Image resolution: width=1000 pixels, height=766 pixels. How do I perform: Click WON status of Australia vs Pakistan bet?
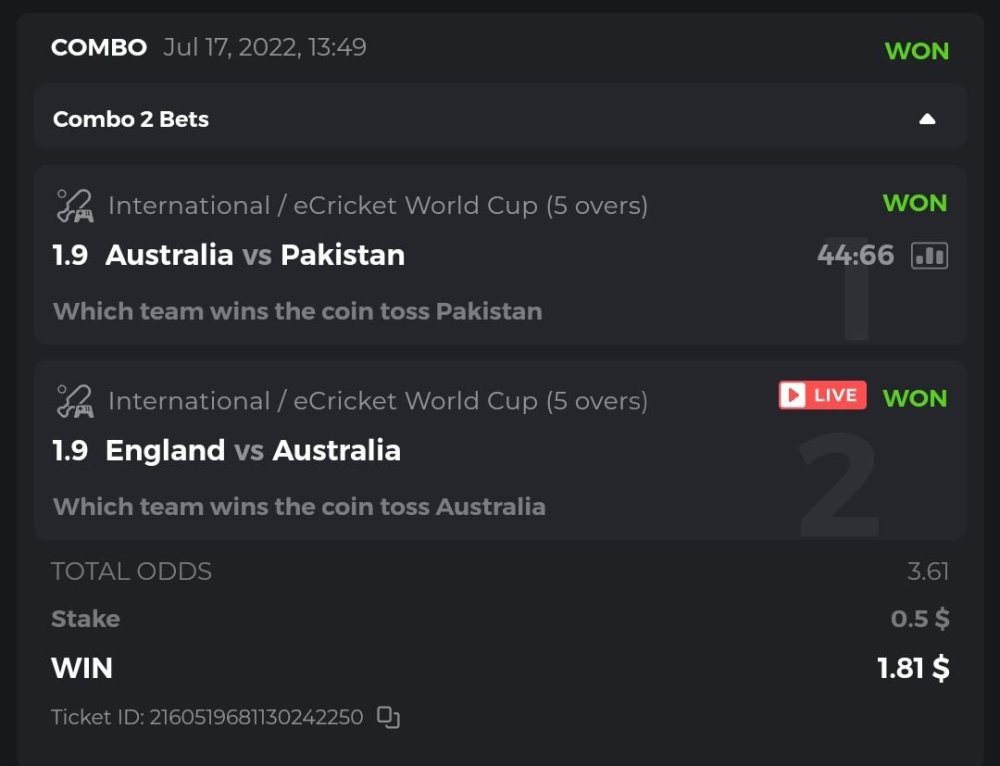coord(914,203)
